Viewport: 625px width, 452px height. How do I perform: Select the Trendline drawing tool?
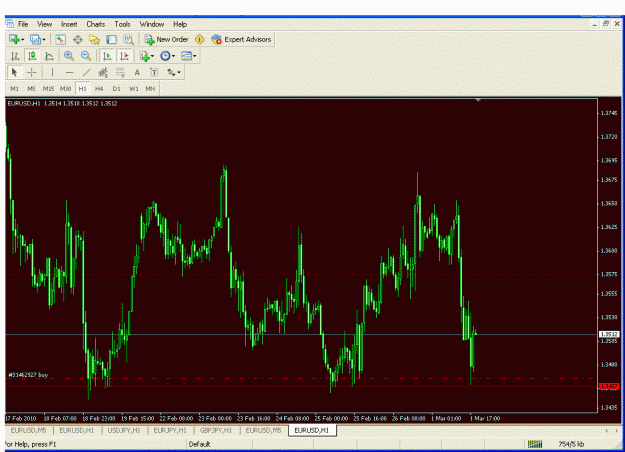click(86, 73)
